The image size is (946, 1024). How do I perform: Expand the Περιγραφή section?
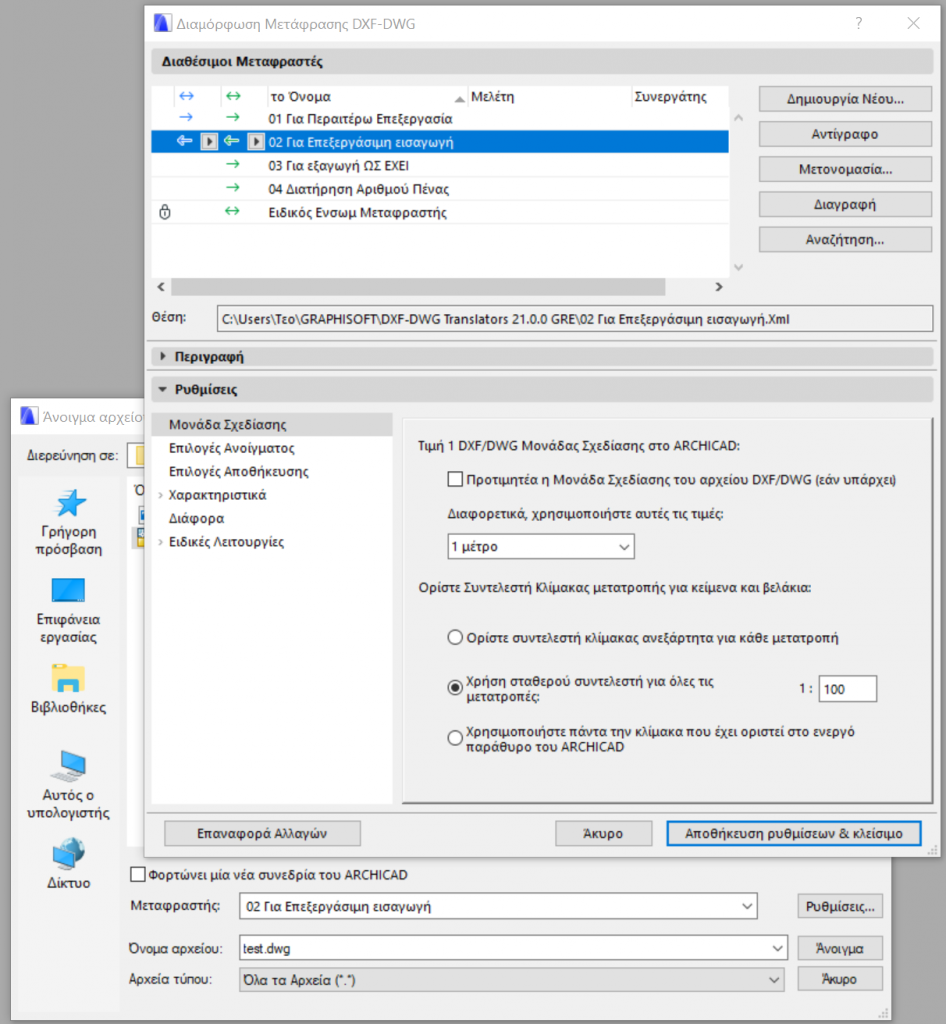click(163, 357)
